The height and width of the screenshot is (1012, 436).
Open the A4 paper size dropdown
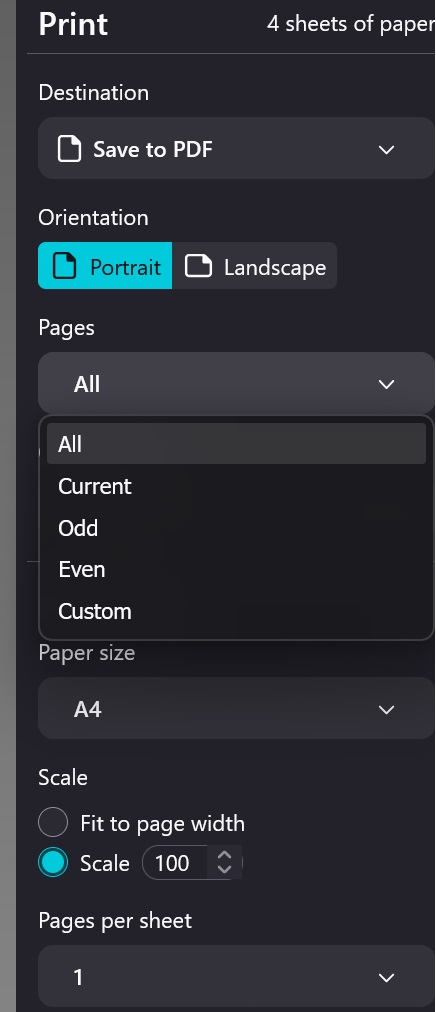[236, 708]
